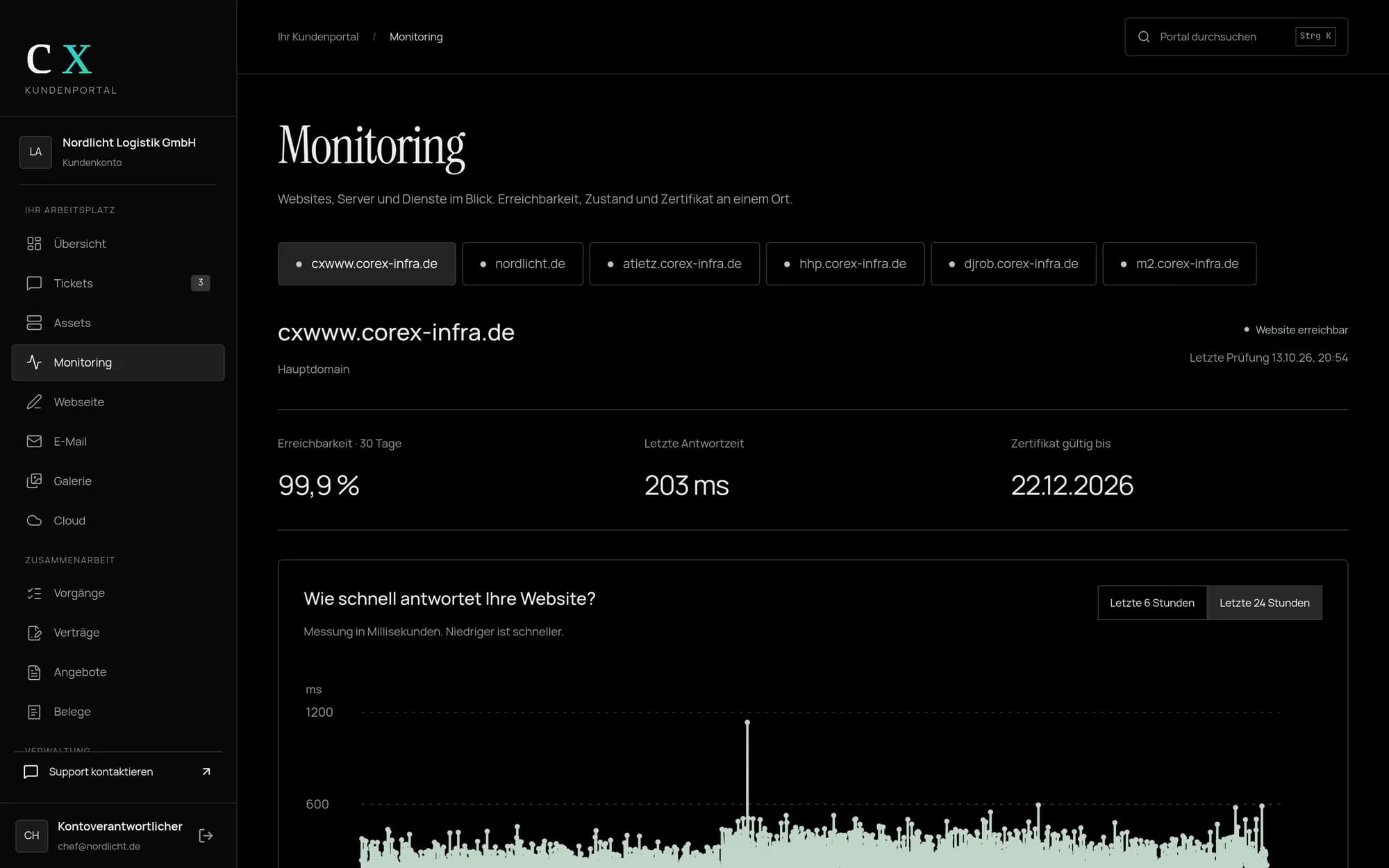The width and height of the screenshot is (1389, 868).
Task: Click the Monitoring breadcrumb item
Action: [x=416, y=37]
